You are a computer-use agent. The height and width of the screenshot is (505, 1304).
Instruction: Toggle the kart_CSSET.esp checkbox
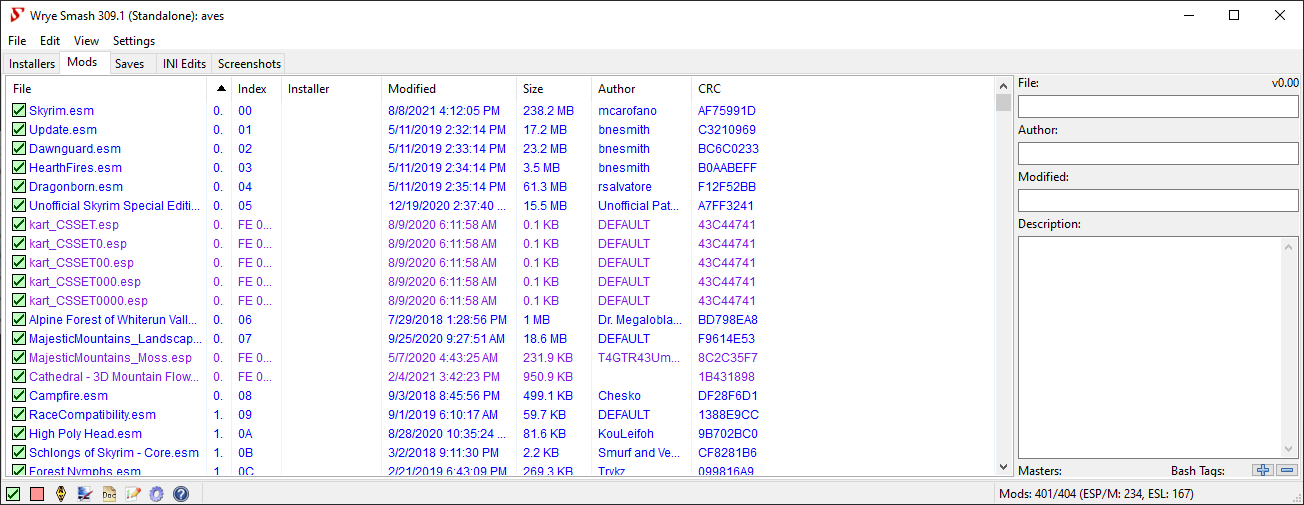[19, 225]
